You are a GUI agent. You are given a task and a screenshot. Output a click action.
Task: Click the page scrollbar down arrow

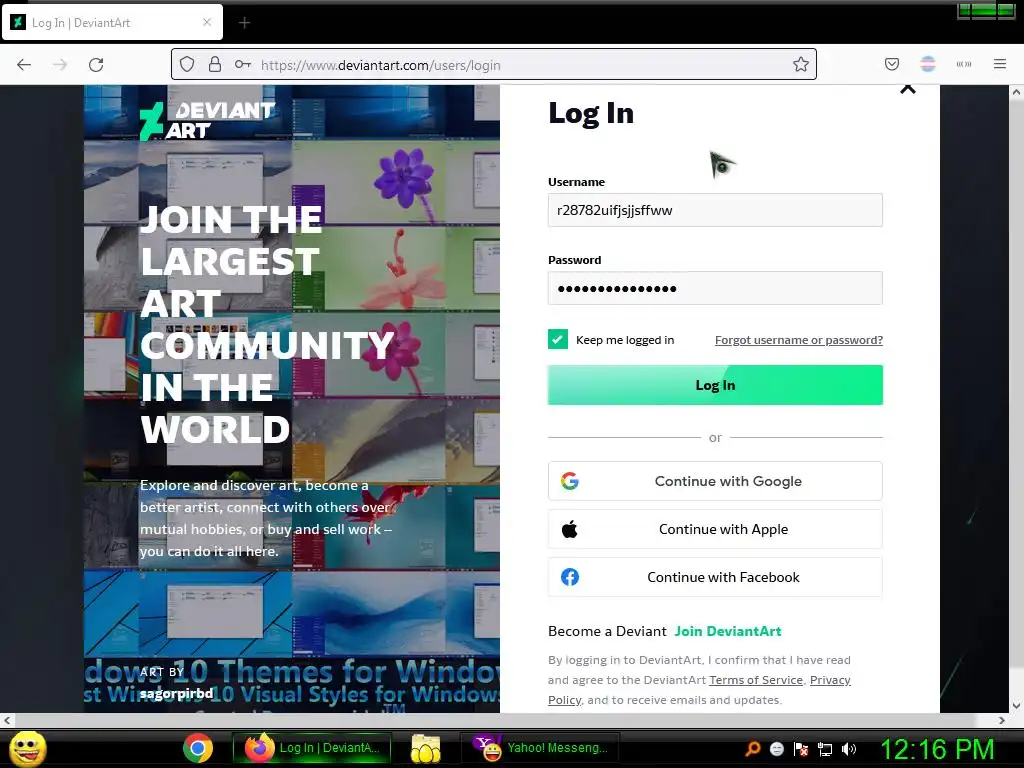[1016, 706]
